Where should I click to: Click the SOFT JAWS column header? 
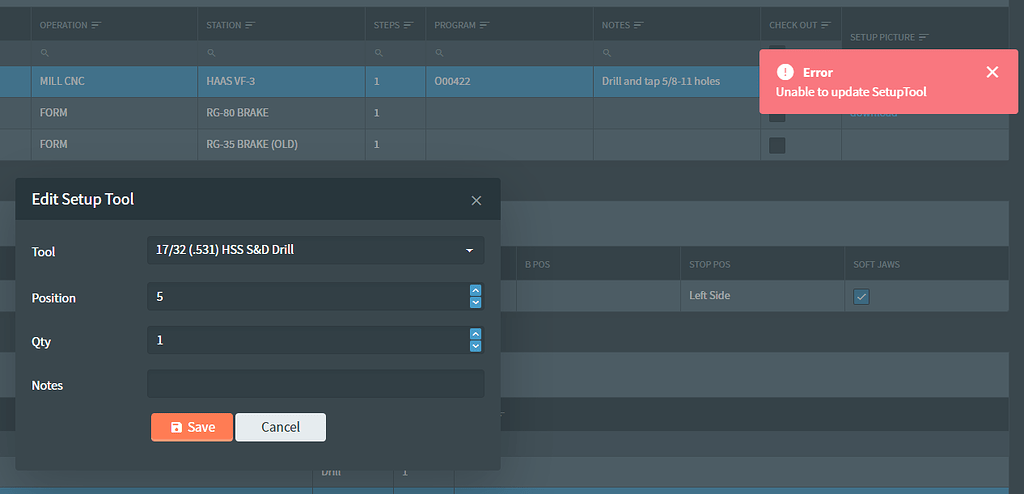click(926, 264)
